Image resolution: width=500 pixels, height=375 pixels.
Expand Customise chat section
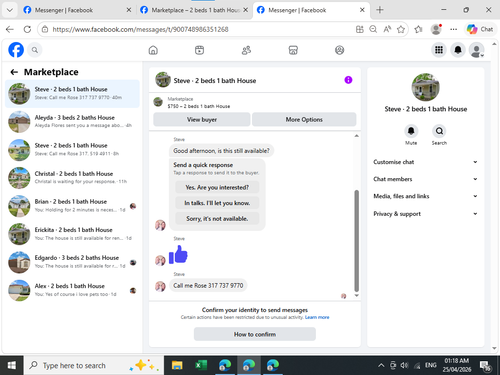426,162
